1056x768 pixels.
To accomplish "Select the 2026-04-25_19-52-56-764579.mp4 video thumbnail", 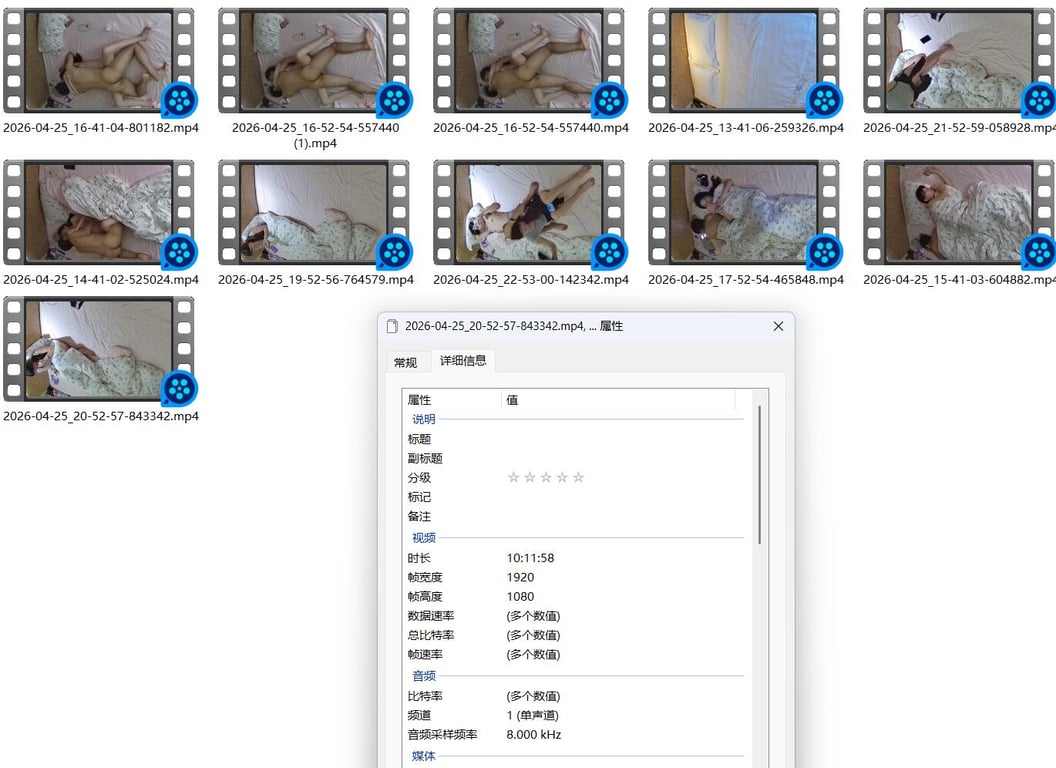I will (x=314, y=212).
